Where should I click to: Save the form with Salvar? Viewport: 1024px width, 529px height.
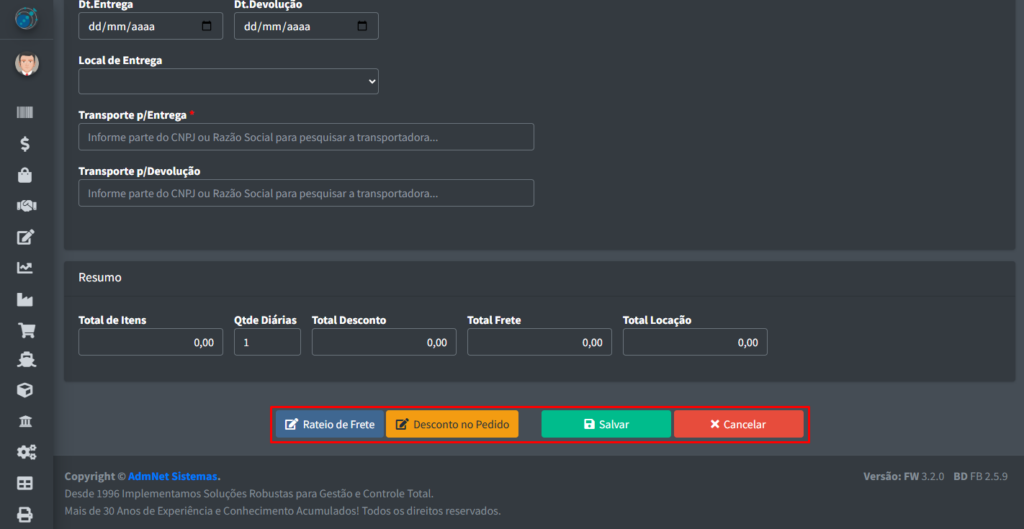[606, 424]
